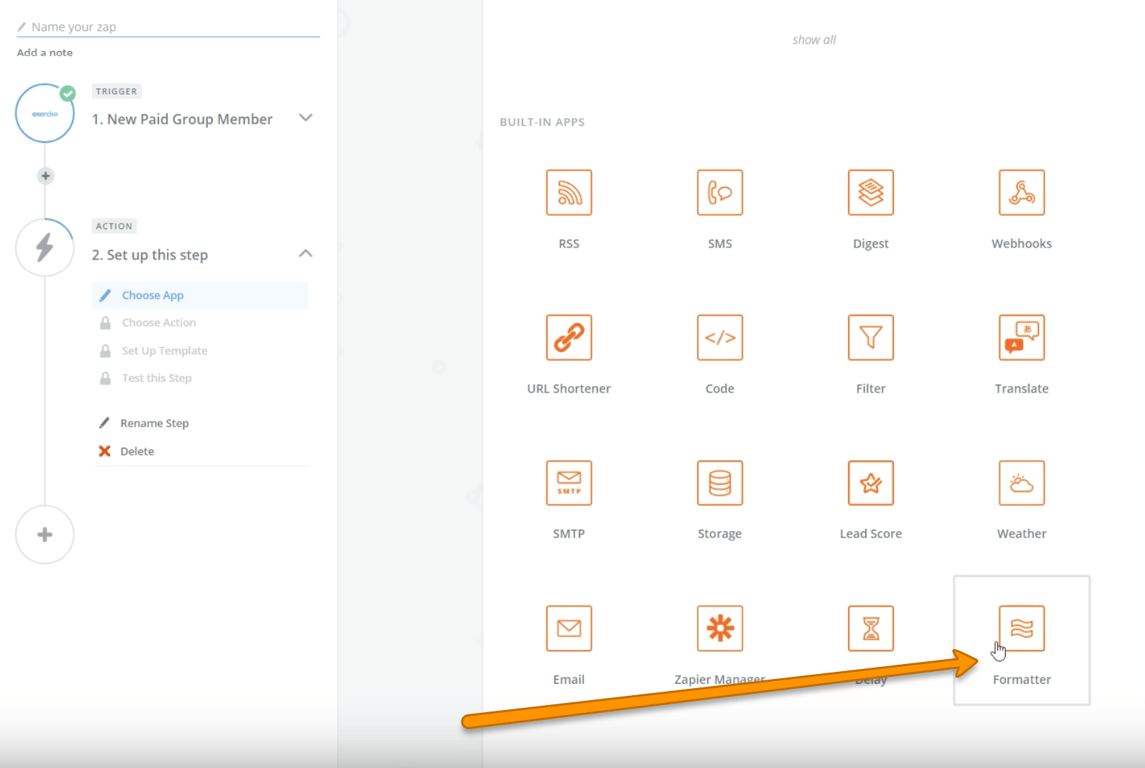Choose the Formatter app icon
Image resolution: width=1145 pixels, height=768 pixels.
pyautogui.click(x=1021, y=628)
